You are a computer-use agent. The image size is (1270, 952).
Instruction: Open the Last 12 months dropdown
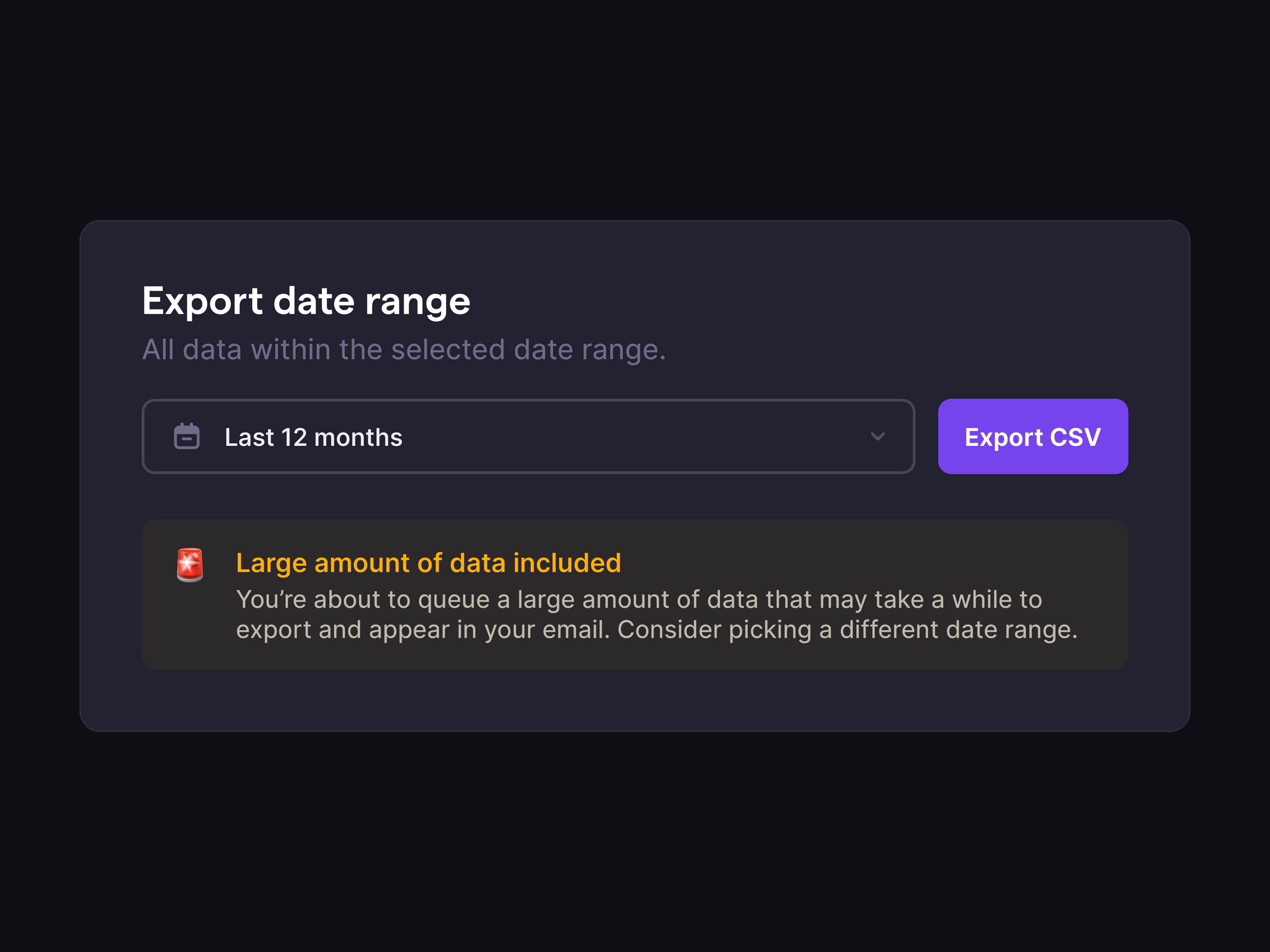click(528, 436)
